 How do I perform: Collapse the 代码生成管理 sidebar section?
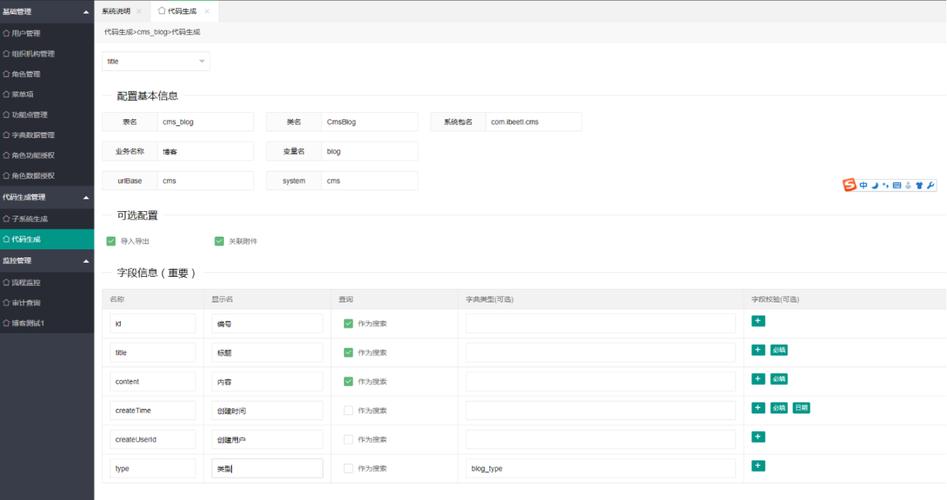pos(86,198)
